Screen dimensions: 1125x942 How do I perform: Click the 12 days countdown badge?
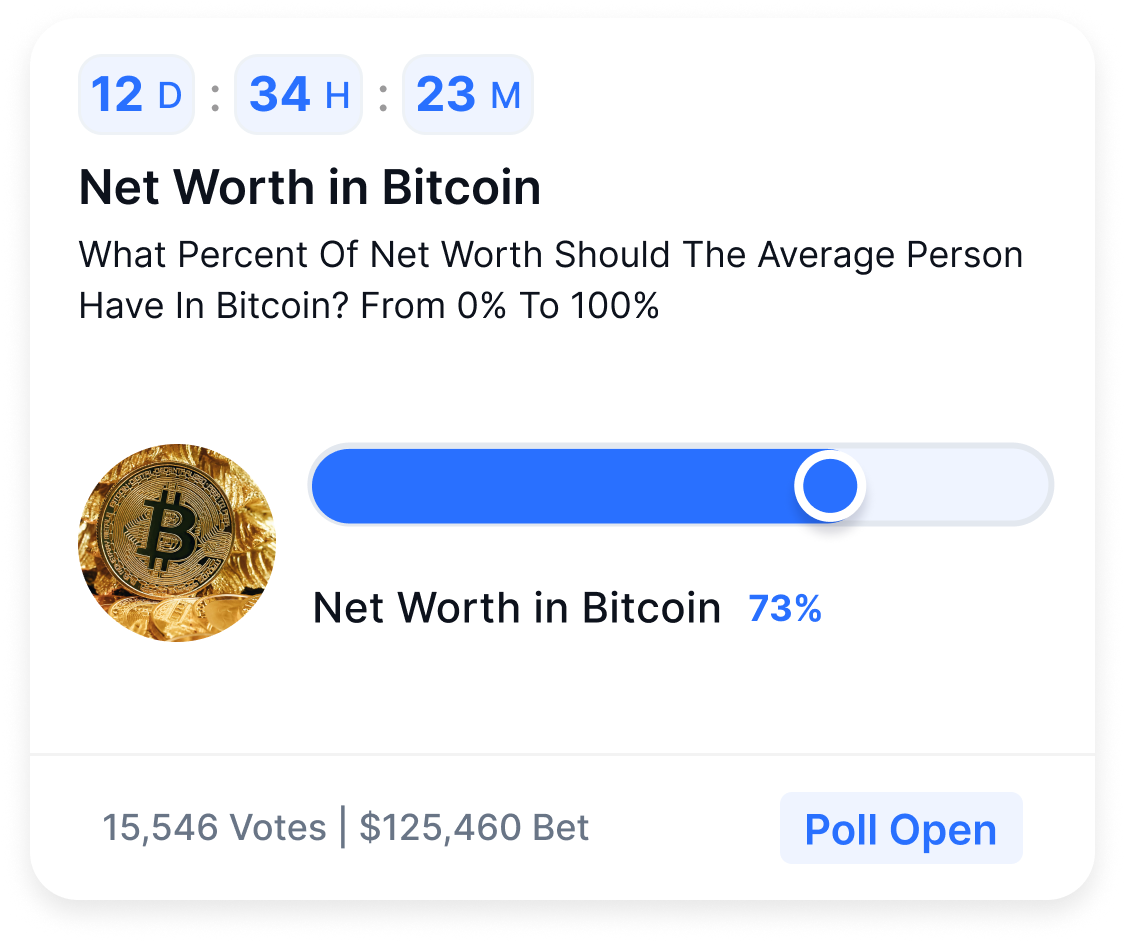pyautogui.click(x=136, y=94)
